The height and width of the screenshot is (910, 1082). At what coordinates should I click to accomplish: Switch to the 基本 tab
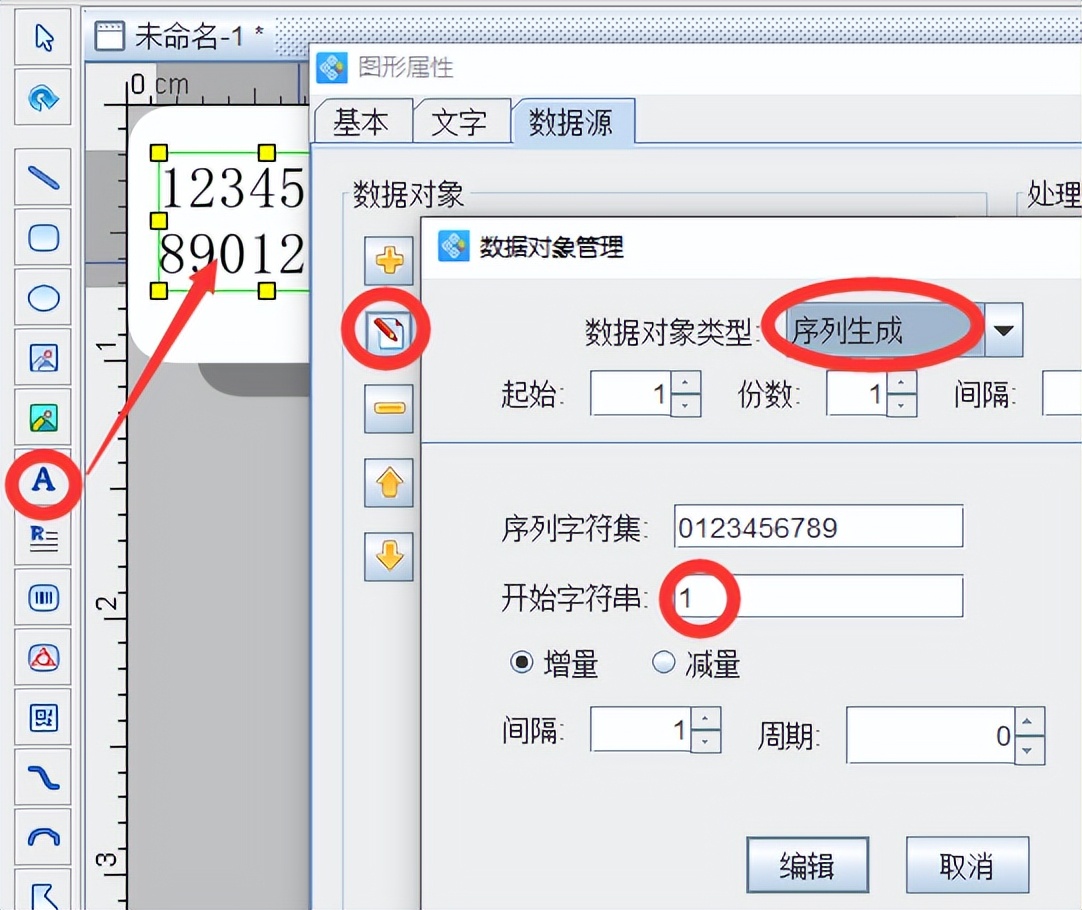click(363, 121)
